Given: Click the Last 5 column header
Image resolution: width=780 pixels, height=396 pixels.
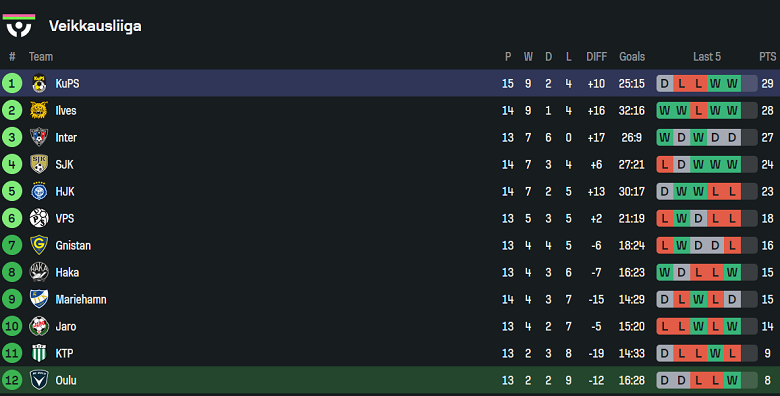Looking at the screenshot, I should point(707,57).
